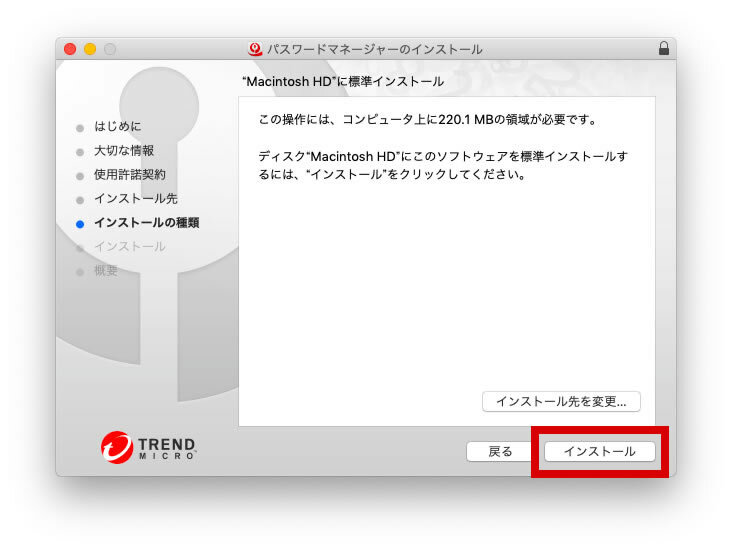
Task: Open インストール先を変更... options
Action: click(x=561, y=402)
